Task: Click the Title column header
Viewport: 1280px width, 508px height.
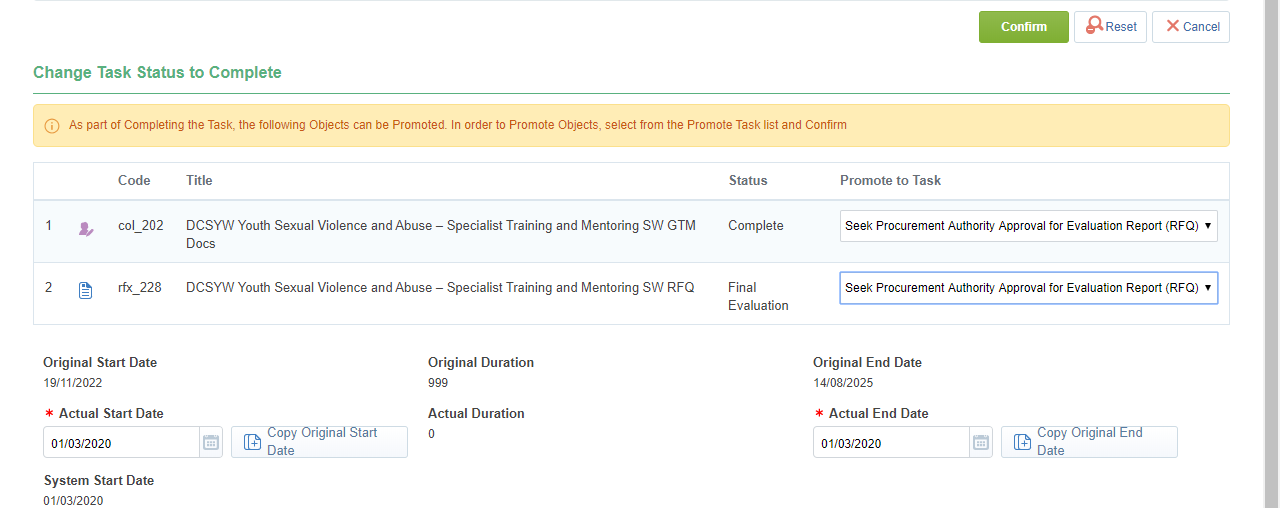Action: tap(199, 181)
